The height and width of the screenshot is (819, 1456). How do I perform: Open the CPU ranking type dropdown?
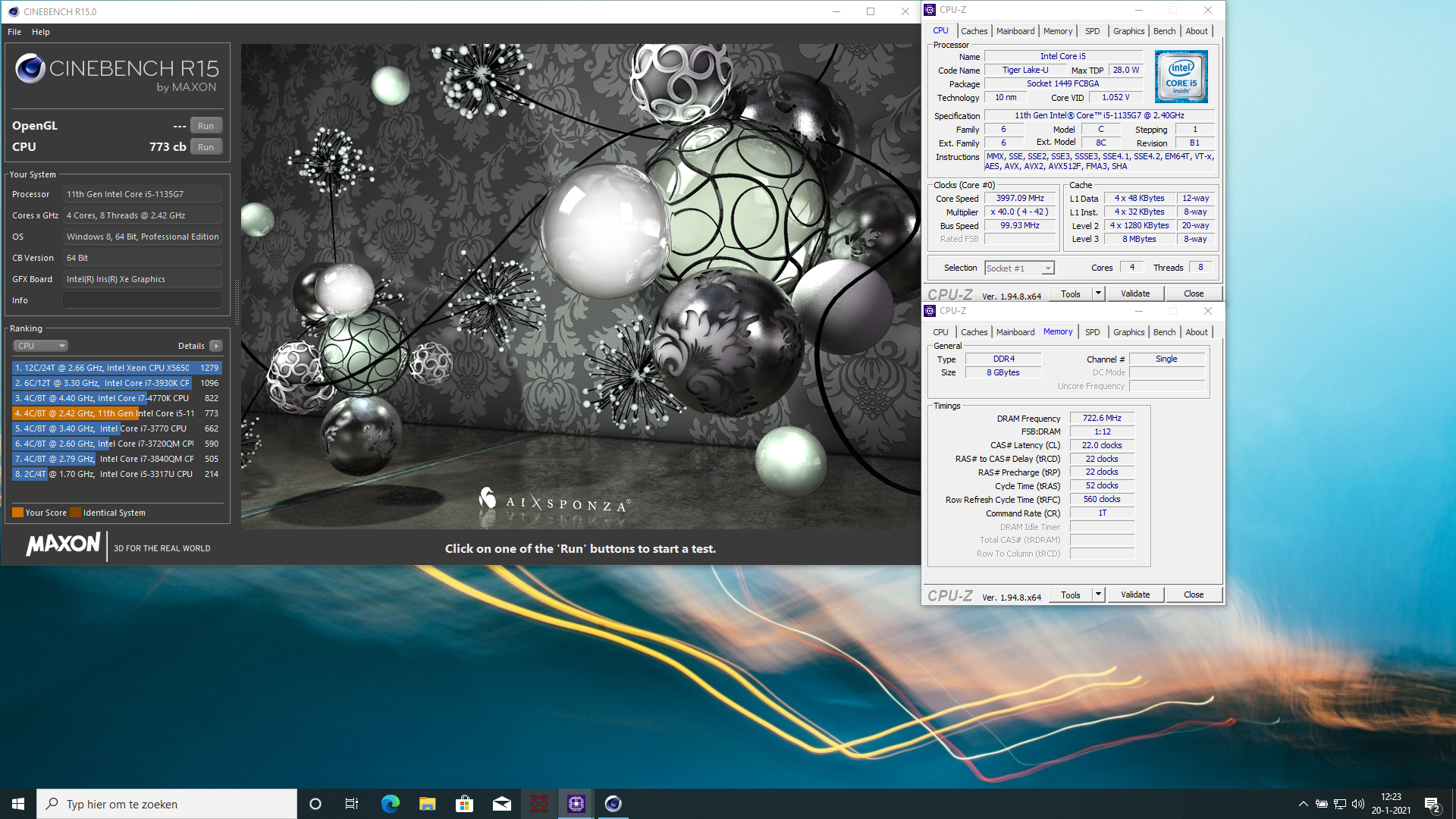41,346
